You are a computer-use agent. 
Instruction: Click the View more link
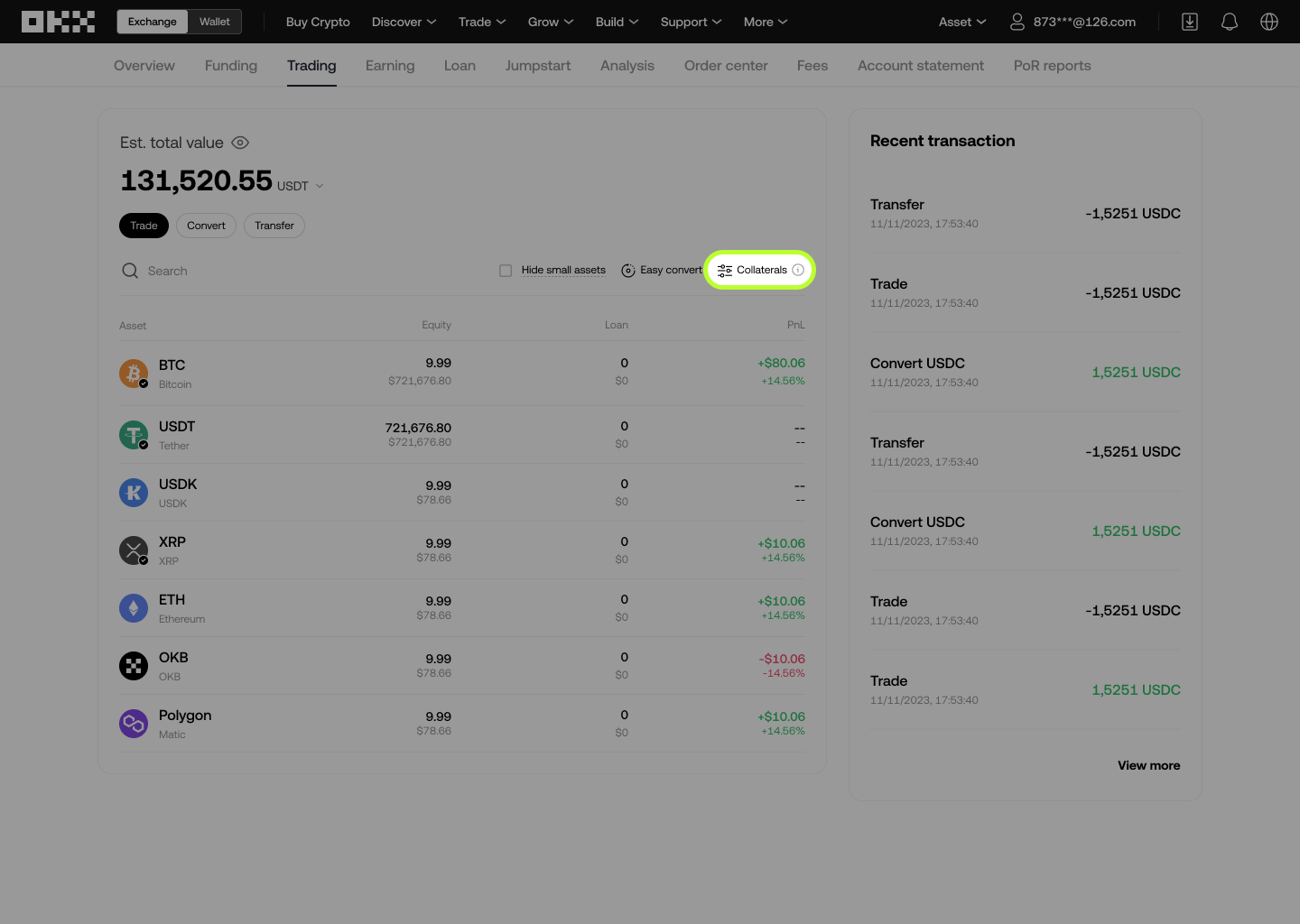coord(1148,765)
